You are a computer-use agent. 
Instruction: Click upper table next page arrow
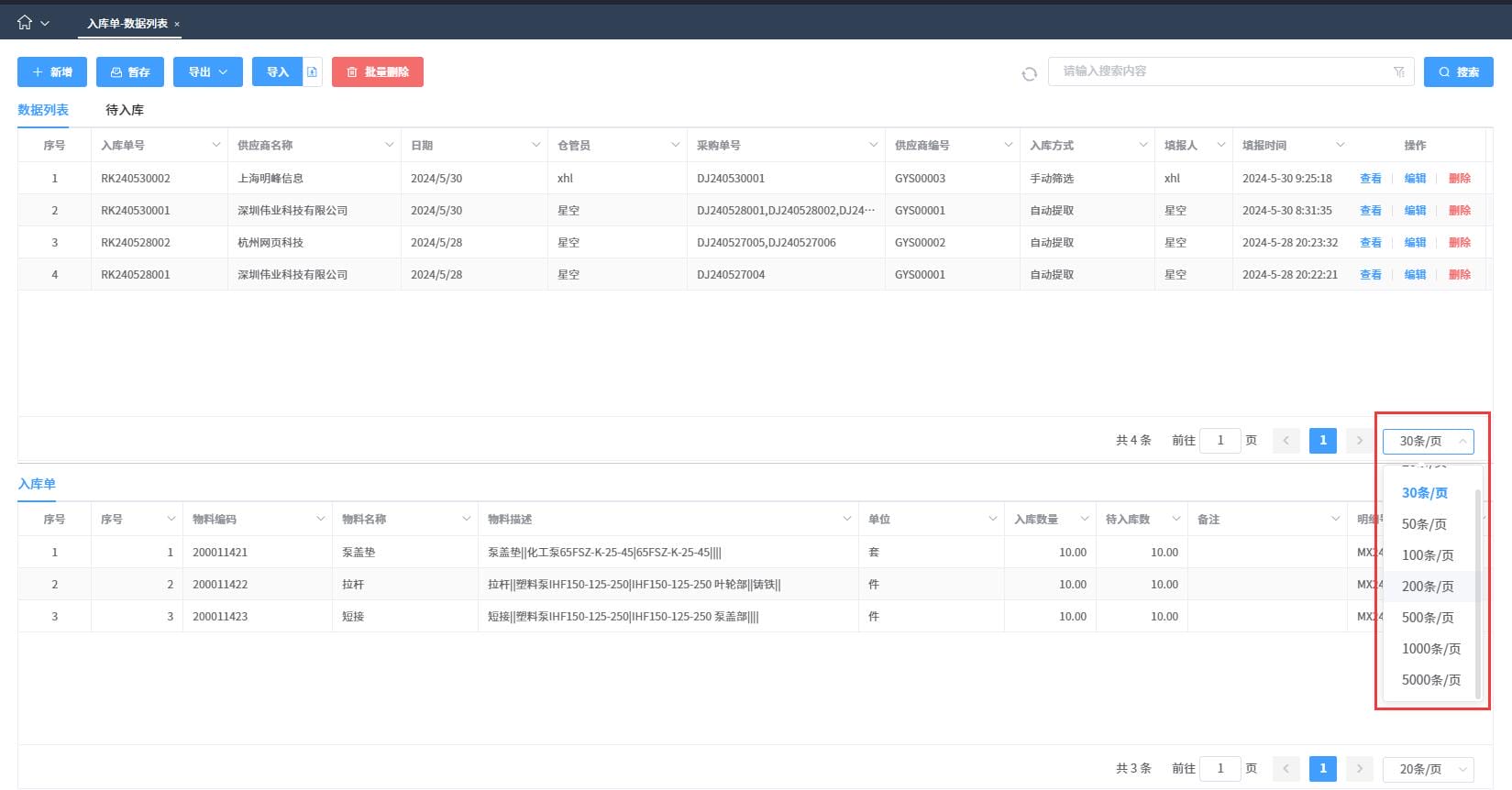[1360, 441]
